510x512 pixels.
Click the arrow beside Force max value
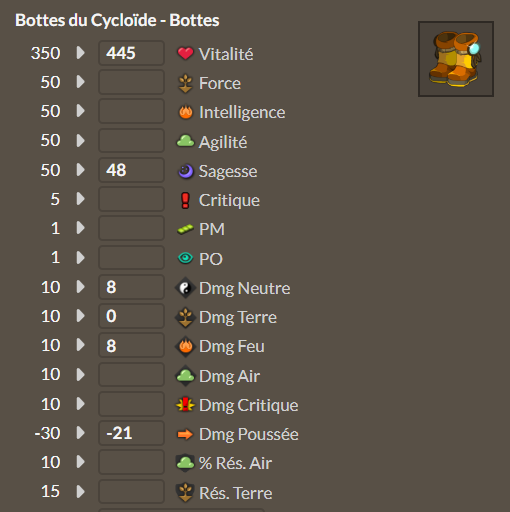pyautogui.click(x=80, y=82)
